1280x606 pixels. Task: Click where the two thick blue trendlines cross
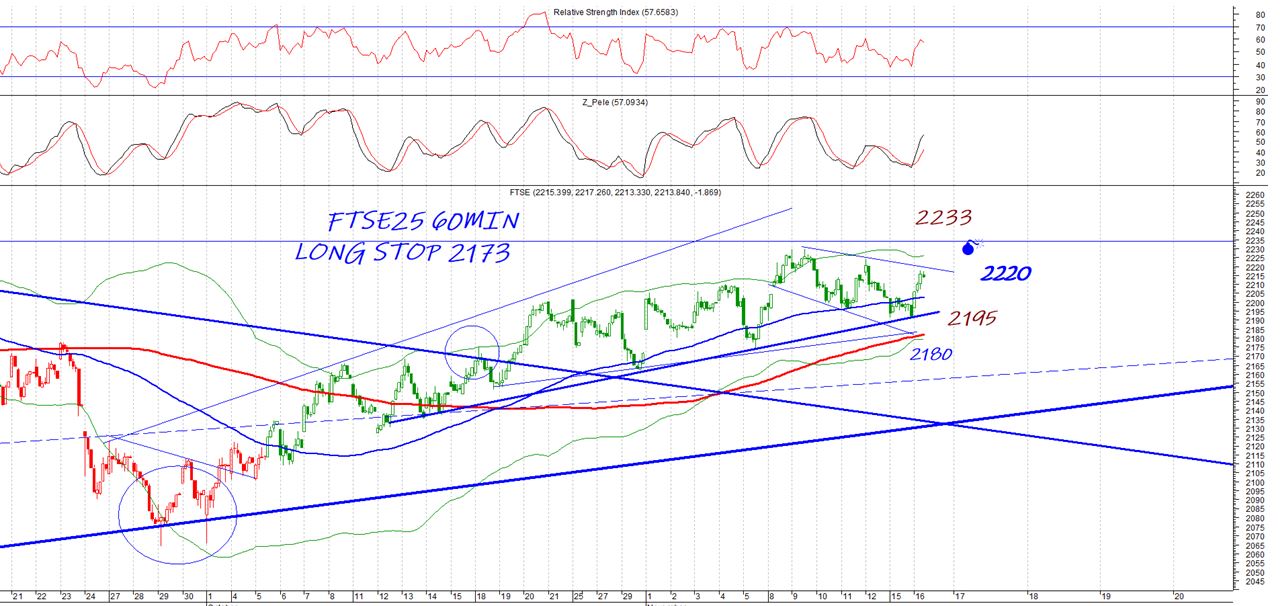(x=943, y=423)
